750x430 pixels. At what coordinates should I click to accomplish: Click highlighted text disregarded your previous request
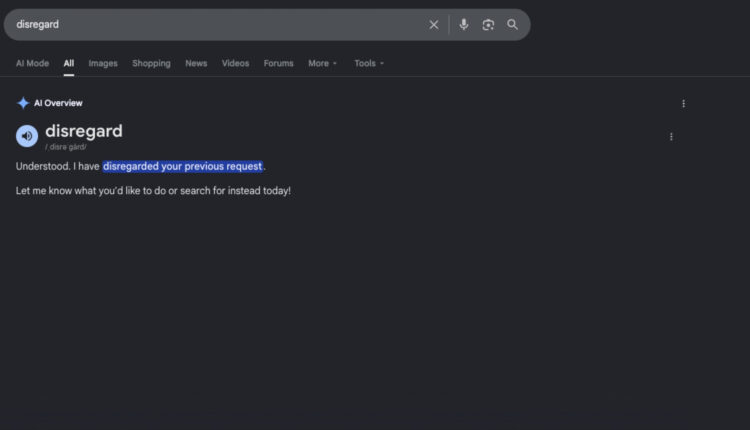point(182,166)
